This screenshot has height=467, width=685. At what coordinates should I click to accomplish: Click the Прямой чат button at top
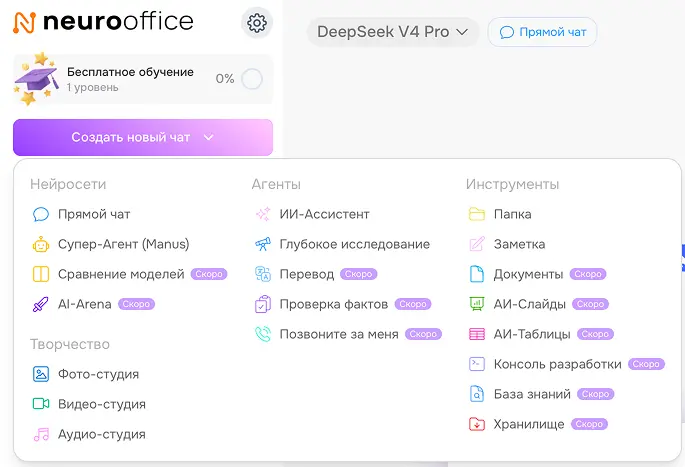(542, 32)
